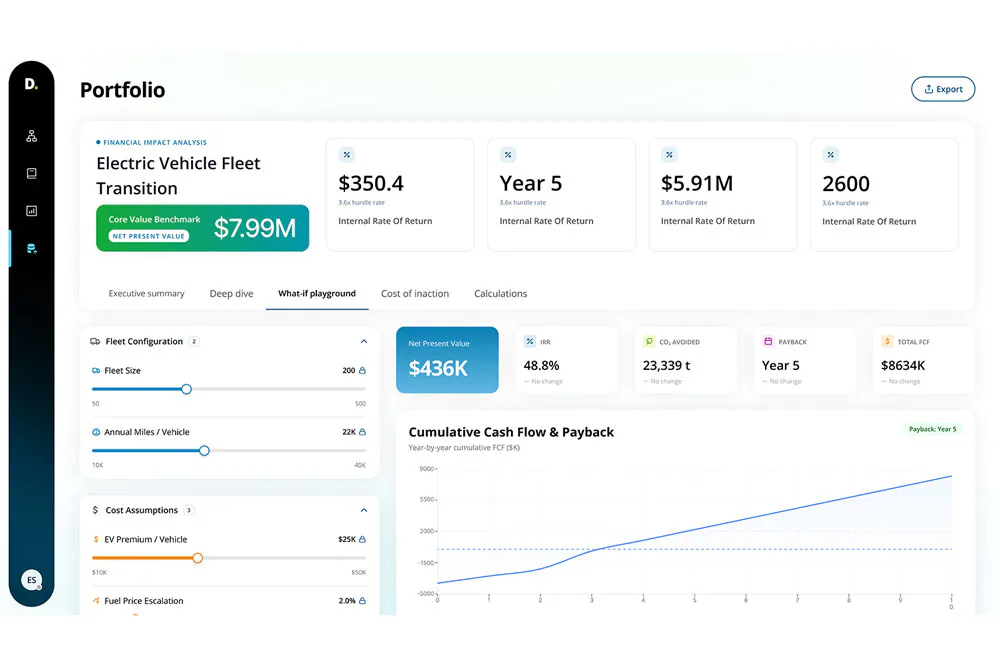The width and height of the screenshot is (1000, 667).
Task: Click the Fuel Price Escalation icon
Action: (x=96, y=601)
